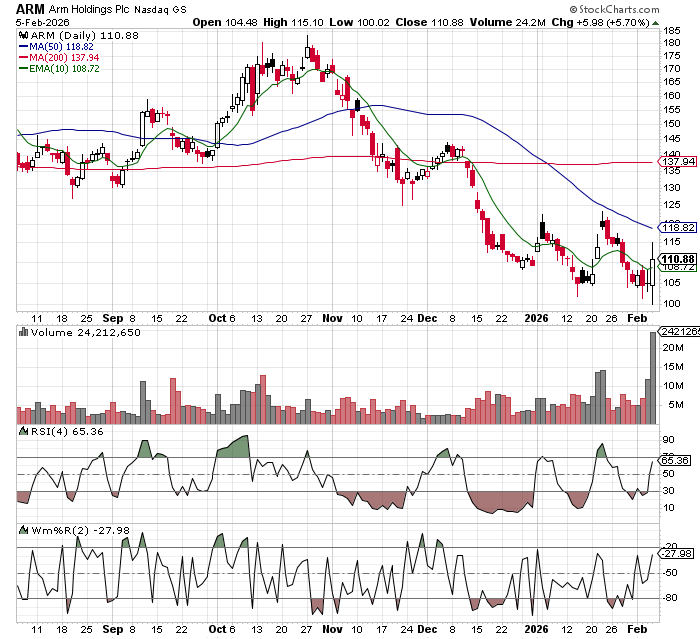
Task: Click the Feb label on bottom axis
Action: point(637,629)
